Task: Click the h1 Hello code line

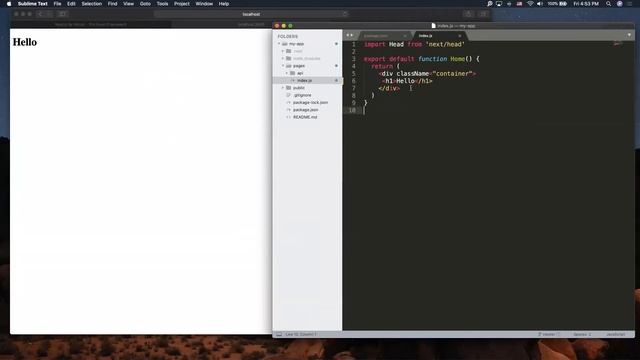Action: (407, 81)
